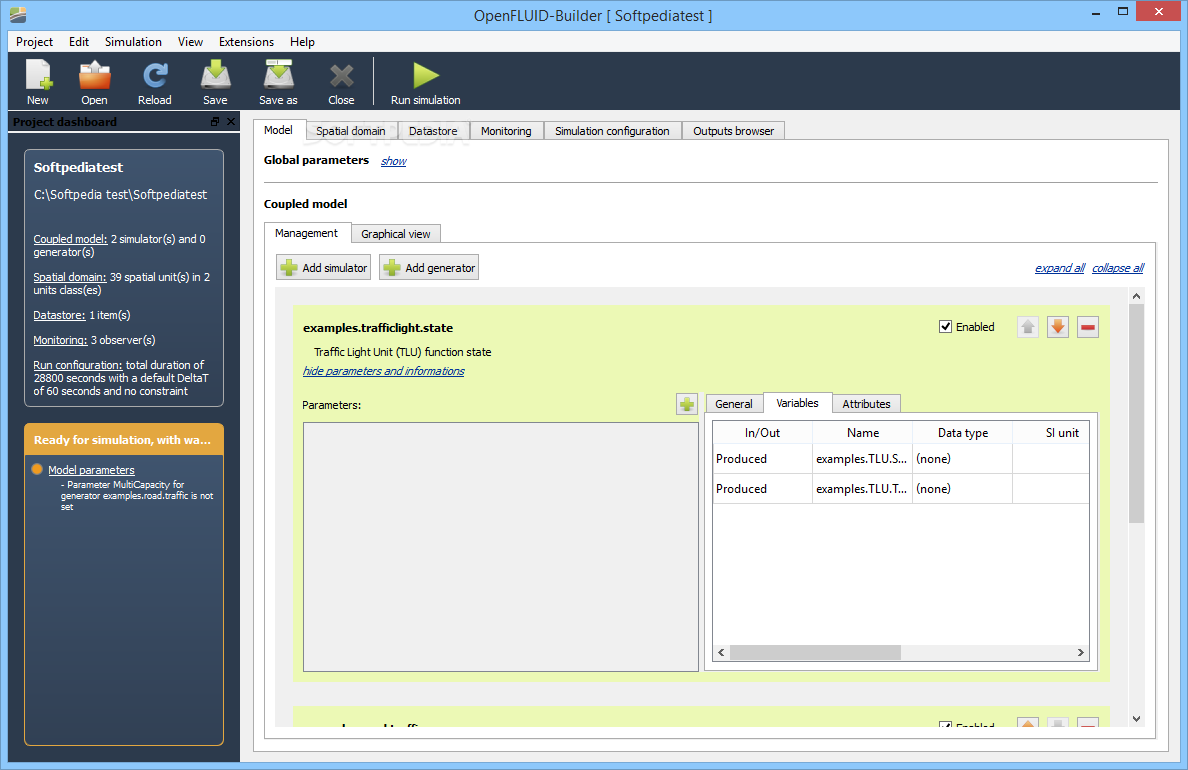Image resolution: width=1188 pixels, height=770 pixels.
Task: Open the Extensions menu
Action: tap(246, 42)
